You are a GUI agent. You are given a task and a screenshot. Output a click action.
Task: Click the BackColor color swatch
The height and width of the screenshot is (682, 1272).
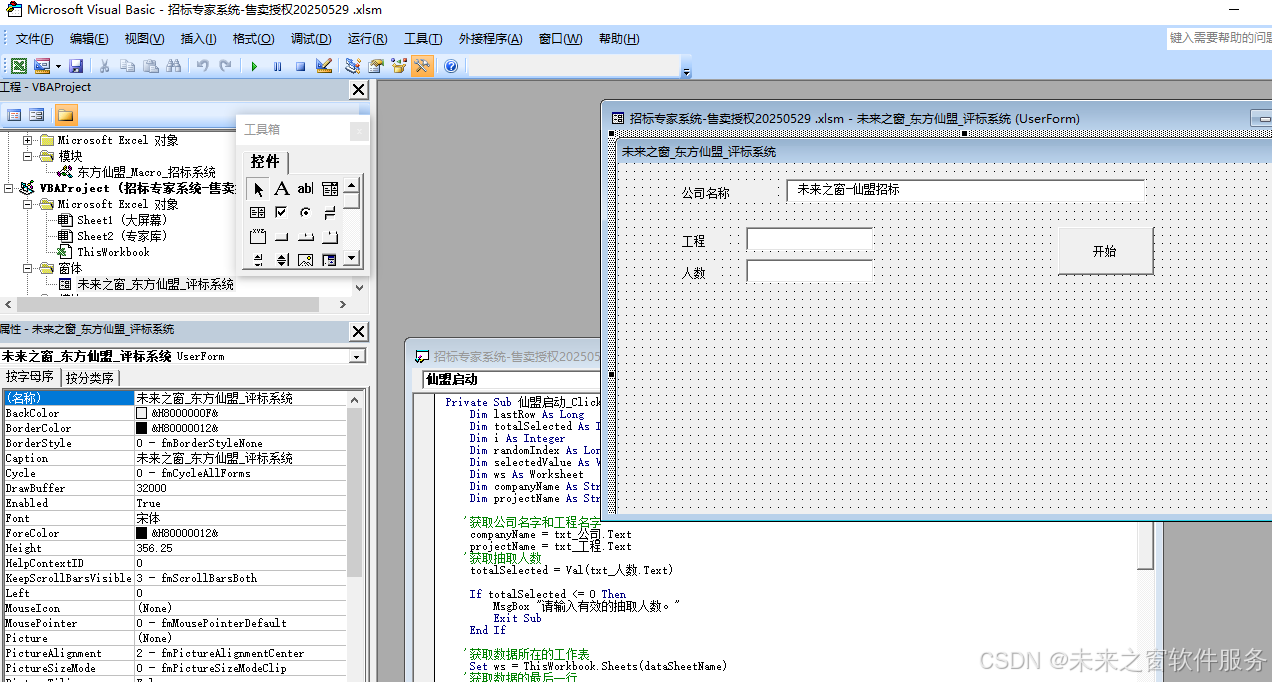(x=141, y=413)
